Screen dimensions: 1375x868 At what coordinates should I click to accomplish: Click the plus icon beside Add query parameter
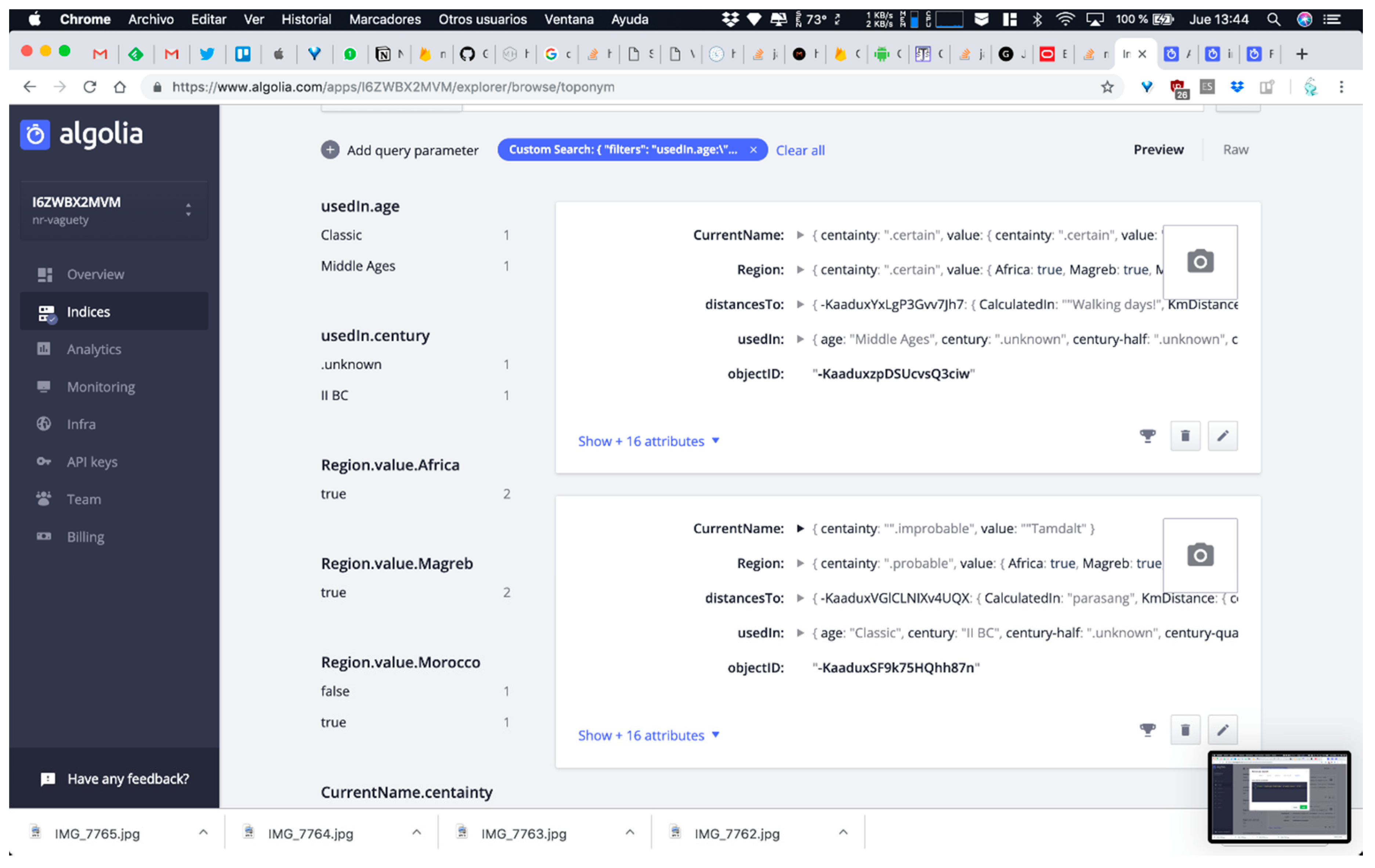tap(329, 150)
